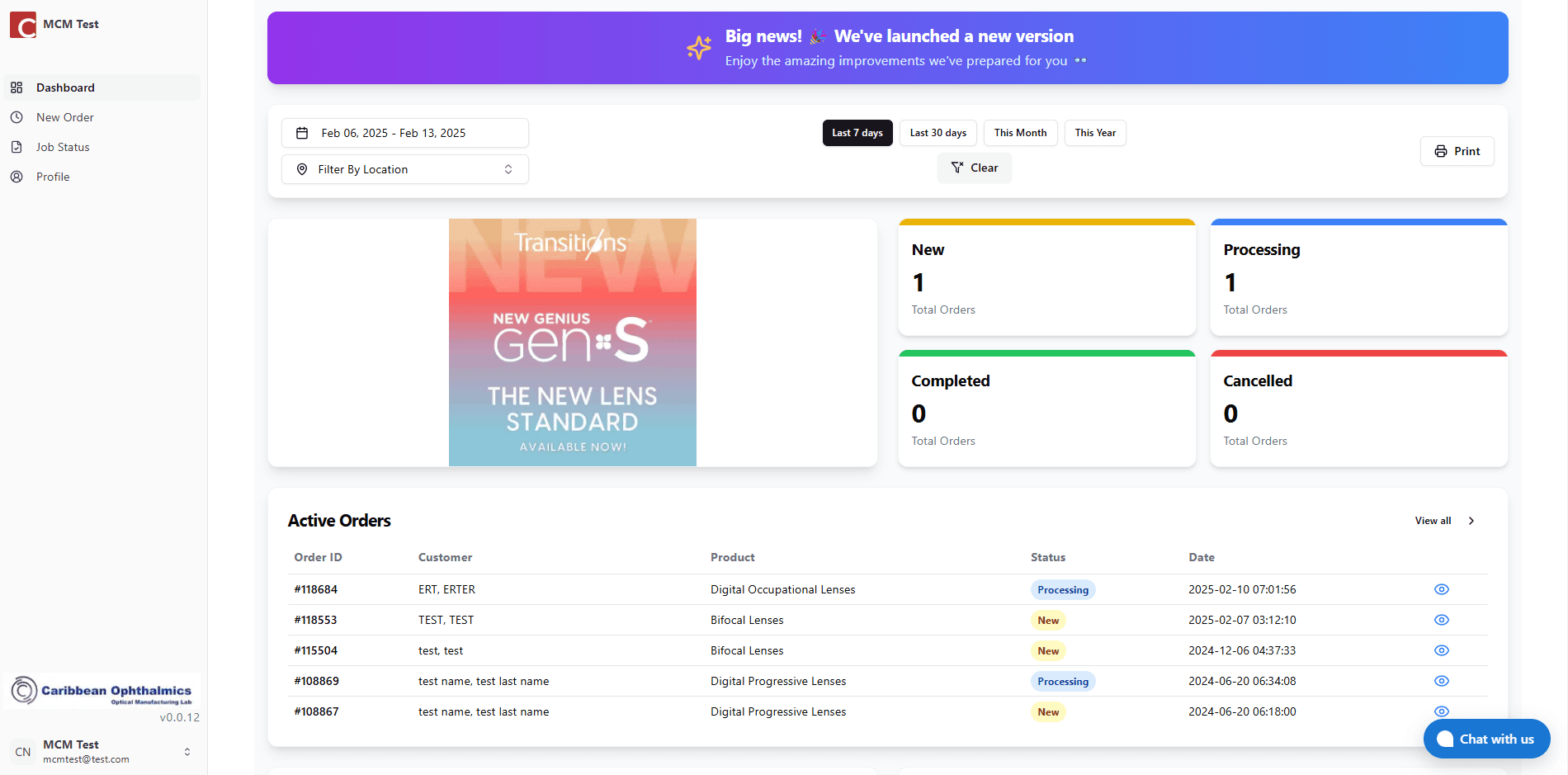View order #118553 using its eye icon
The image size is (1568, 775).
click(1441, 620)
